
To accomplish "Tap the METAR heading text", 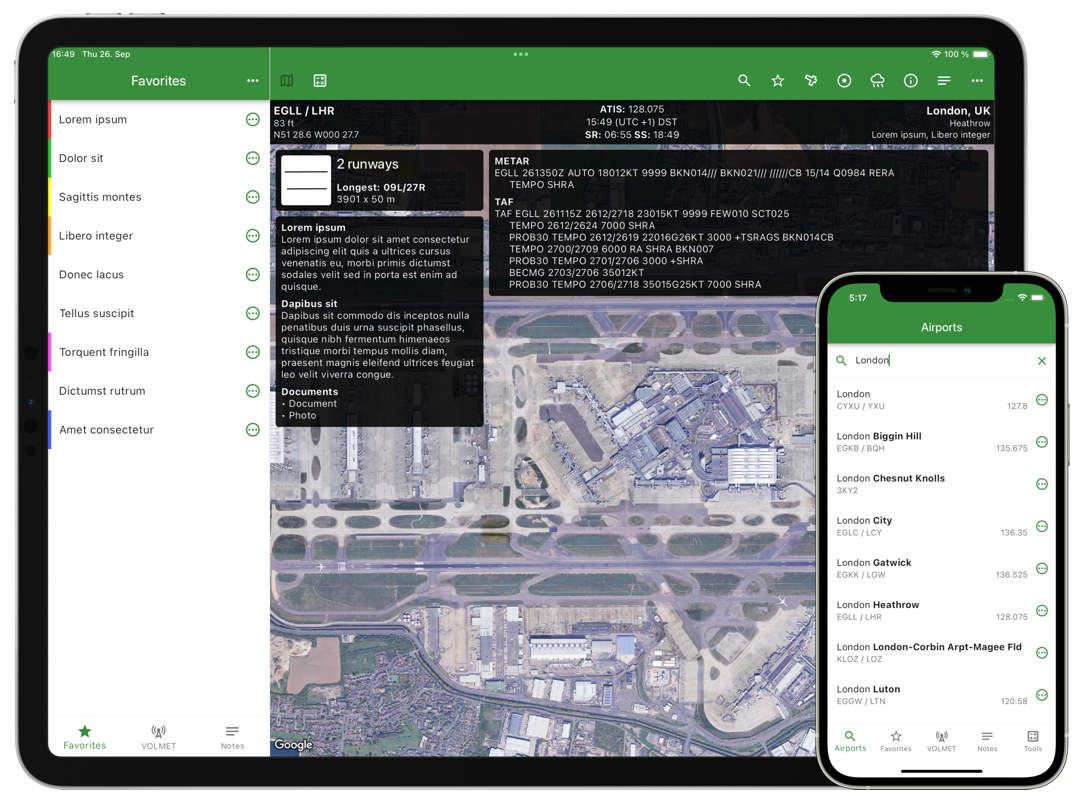I will 512,161.
